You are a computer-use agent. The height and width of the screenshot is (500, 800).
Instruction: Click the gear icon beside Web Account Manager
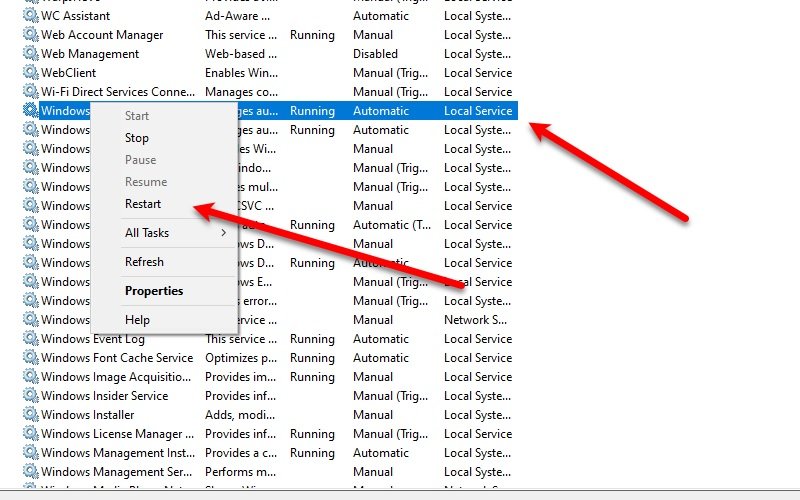point(31,35)
